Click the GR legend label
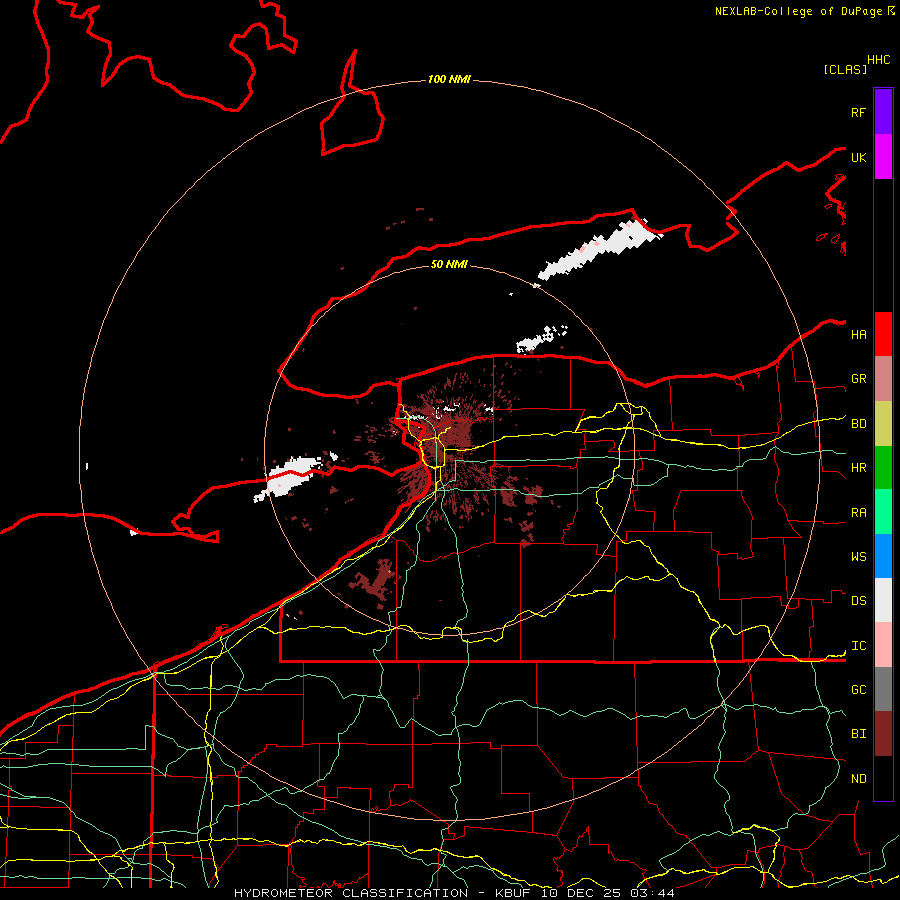 pos(858,379)
